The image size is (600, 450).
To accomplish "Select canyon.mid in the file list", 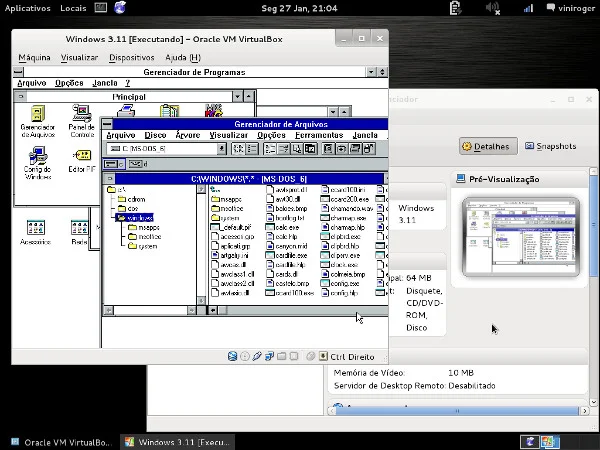I will coord(287,246).
